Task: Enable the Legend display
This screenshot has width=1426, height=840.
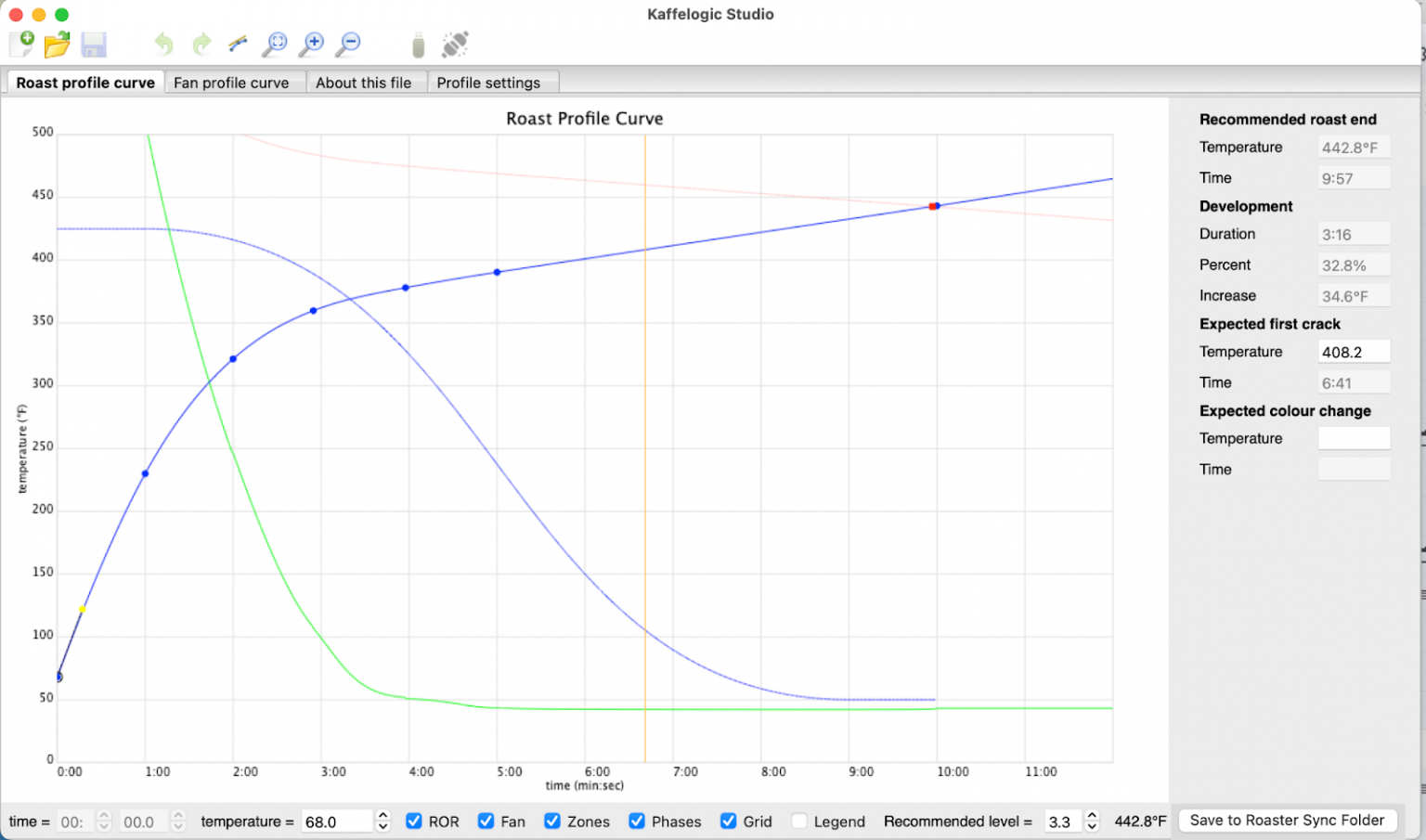Action: [x=799, y=821]
